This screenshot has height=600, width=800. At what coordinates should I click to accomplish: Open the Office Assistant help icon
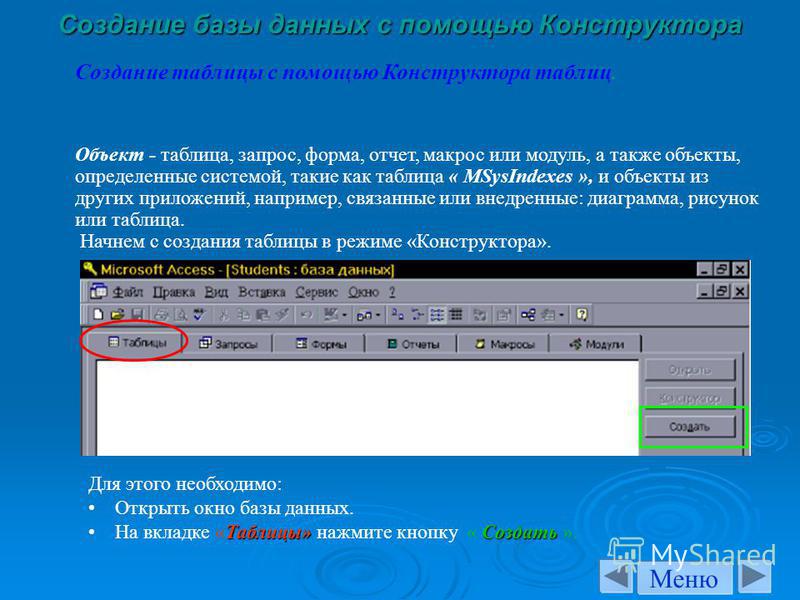[582, 314]
